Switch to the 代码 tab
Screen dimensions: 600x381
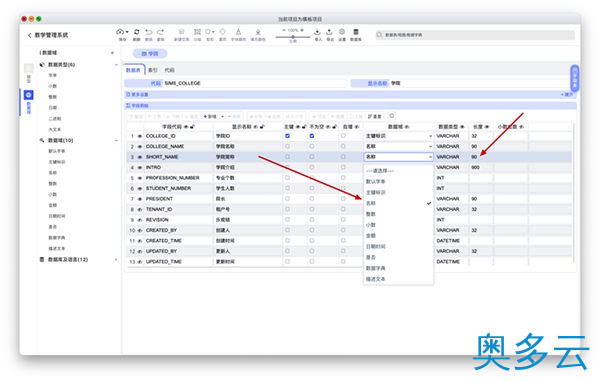coord(170,70)
